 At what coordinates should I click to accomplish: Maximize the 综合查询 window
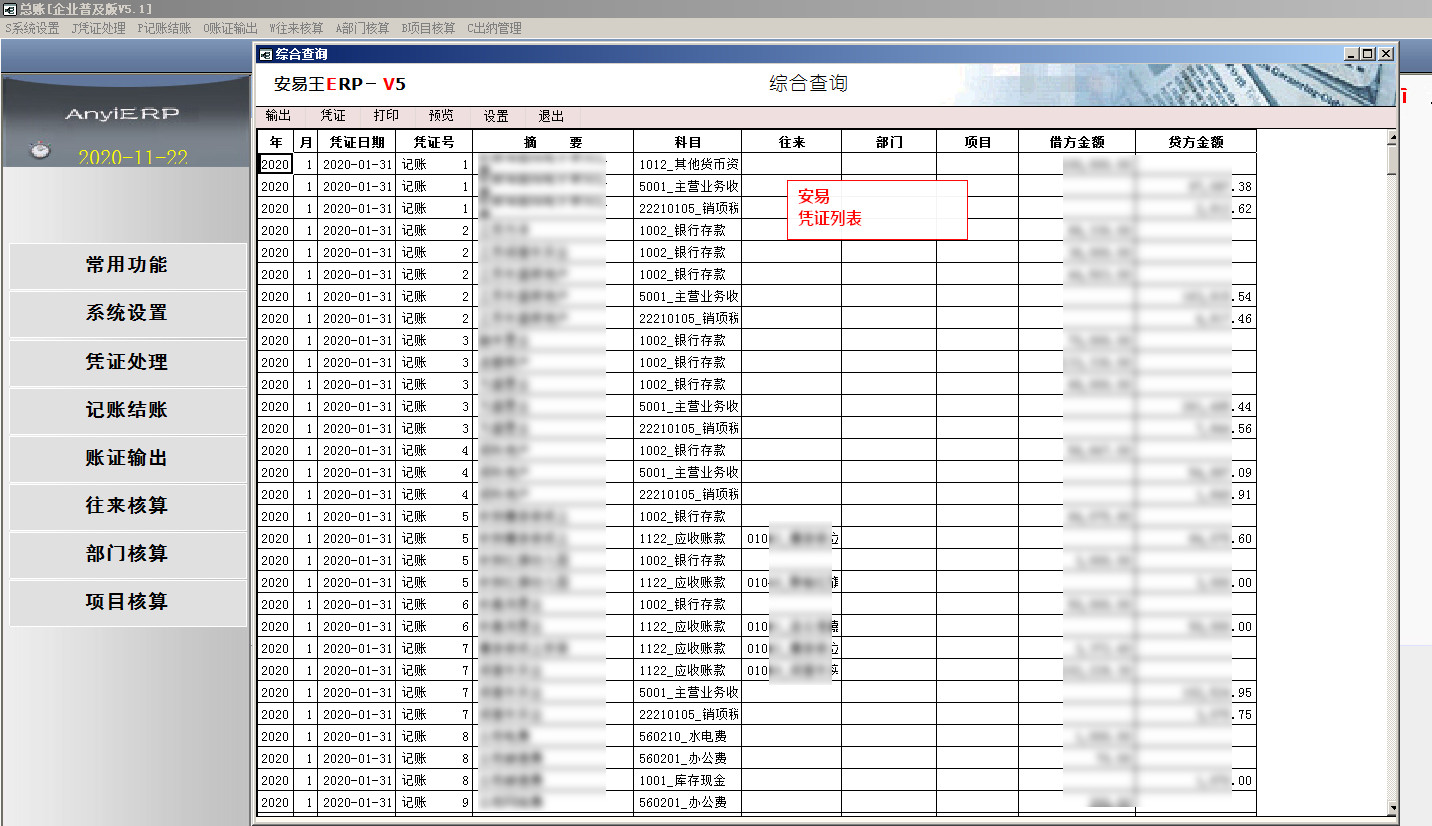1369,54
